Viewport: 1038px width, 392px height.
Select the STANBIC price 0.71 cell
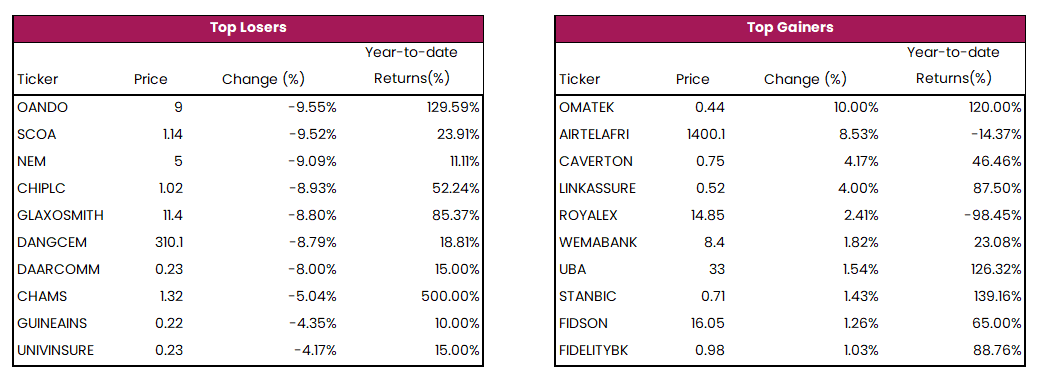(712, 296)
